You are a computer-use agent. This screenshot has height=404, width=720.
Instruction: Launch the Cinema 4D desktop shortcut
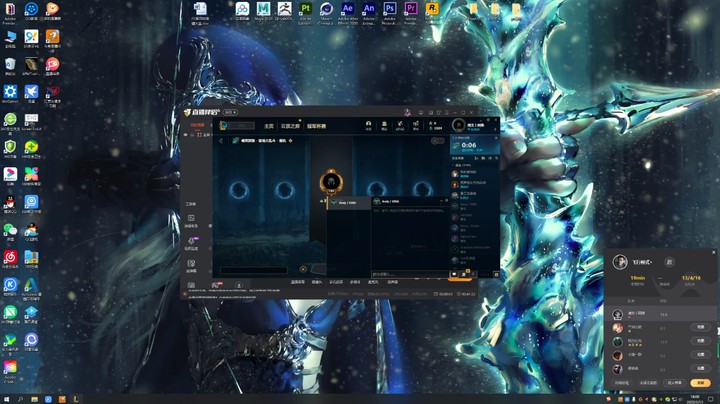(326, 9)
